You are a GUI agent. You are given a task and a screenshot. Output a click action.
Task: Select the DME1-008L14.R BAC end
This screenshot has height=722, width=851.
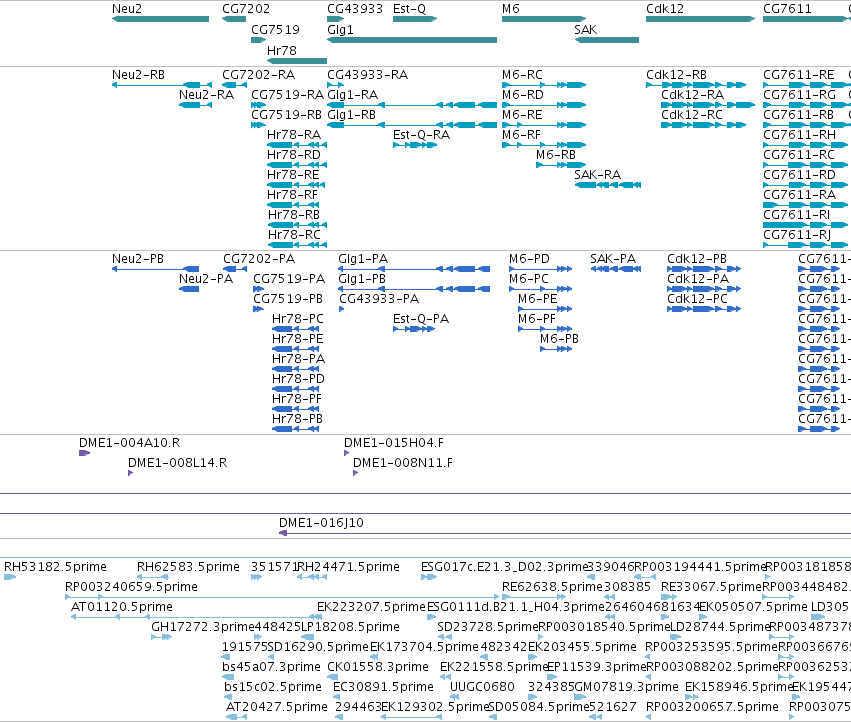point(130,473)
